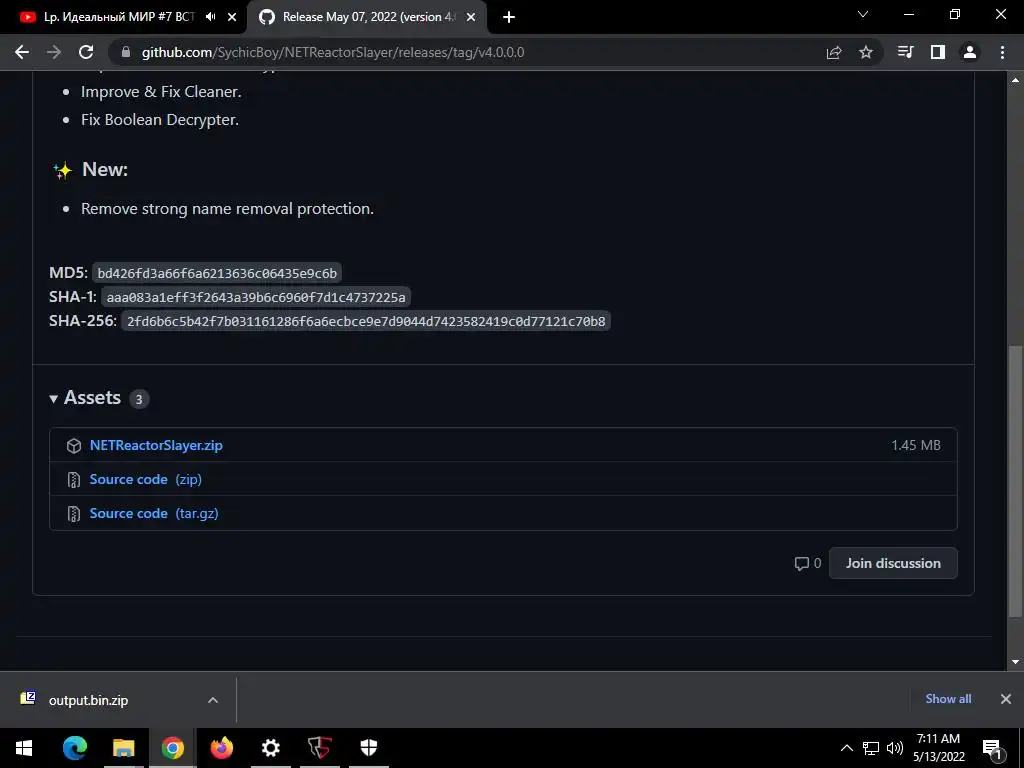
Task: Mute the YouTube tab audio icon
Action: (x=210, y=17)
